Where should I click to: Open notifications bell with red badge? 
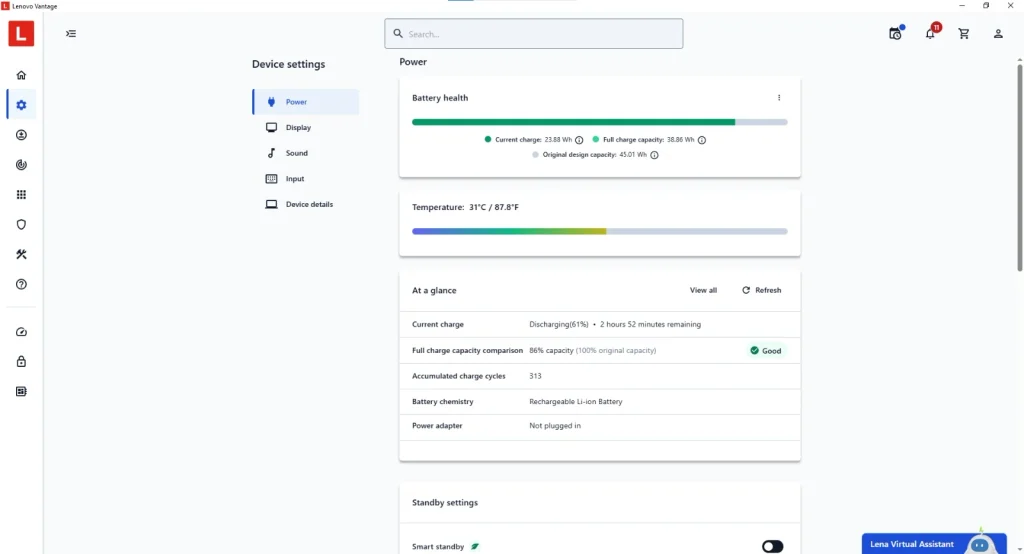930,33
